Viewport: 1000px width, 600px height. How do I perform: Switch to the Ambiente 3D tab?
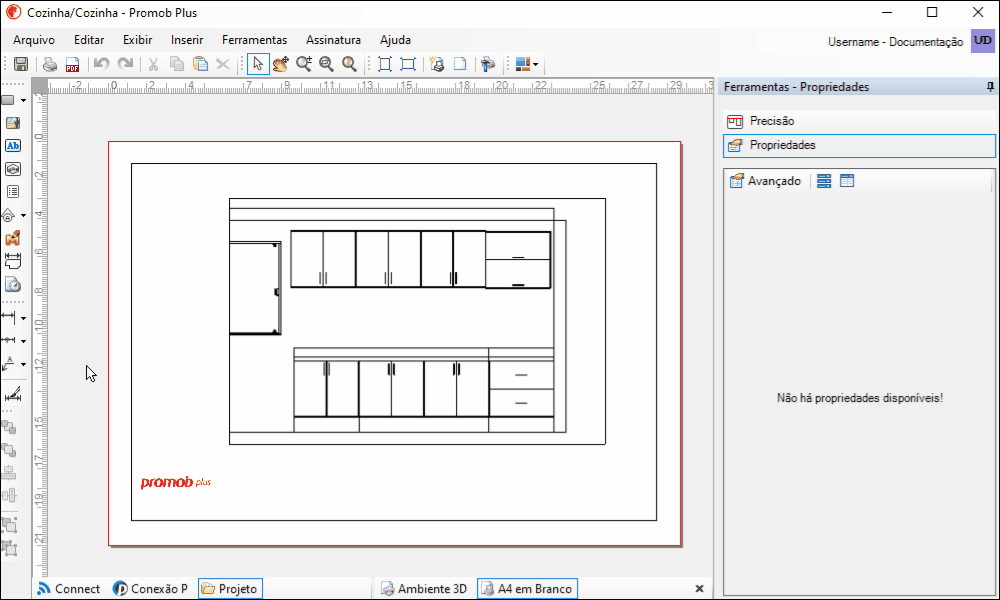pyautogui.click(x=424, y=589)
